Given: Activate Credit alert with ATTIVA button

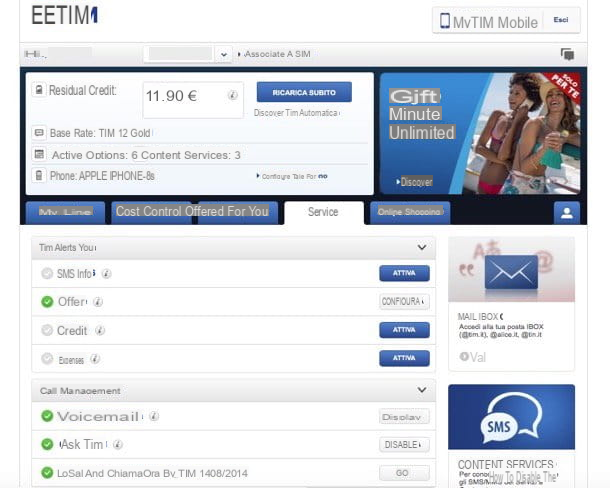Looking at the screenshot, I should (x=404, y=330).
